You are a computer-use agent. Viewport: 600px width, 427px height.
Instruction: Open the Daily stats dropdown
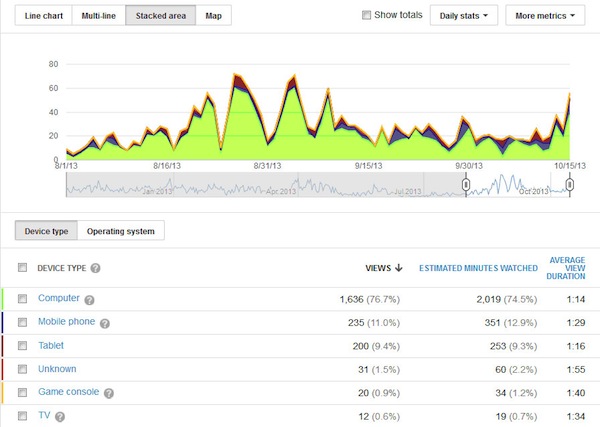tap(464, 16)
